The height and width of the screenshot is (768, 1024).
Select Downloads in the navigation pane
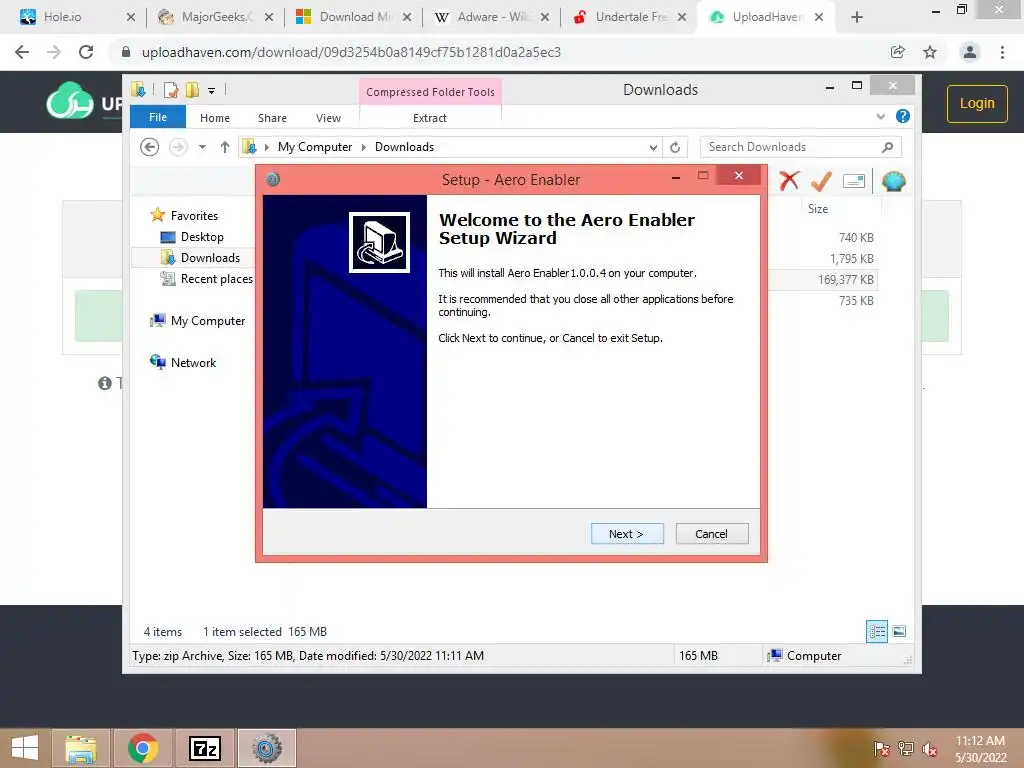pos(210,257)
